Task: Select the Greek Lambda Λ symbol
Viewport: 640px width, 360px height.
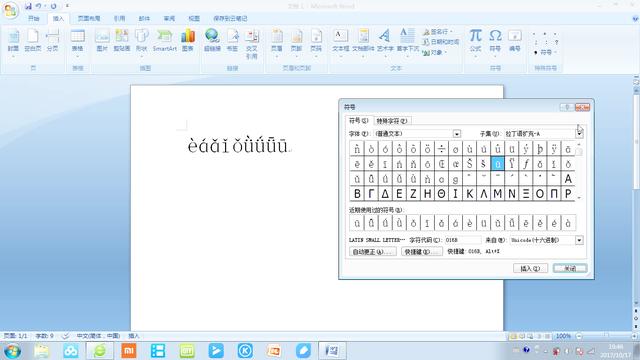Action: point(484,193)
